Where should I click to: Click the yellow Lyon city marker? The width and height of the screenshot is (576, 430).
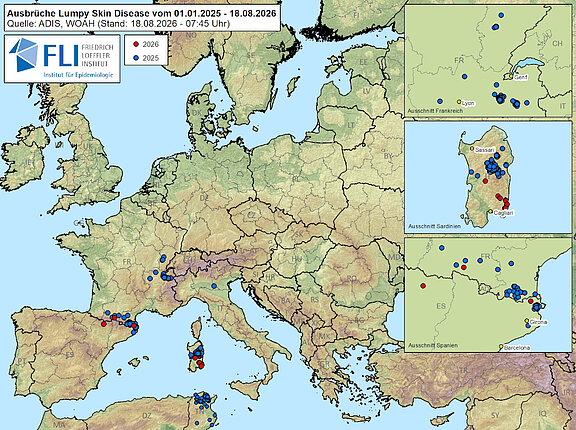459,102
